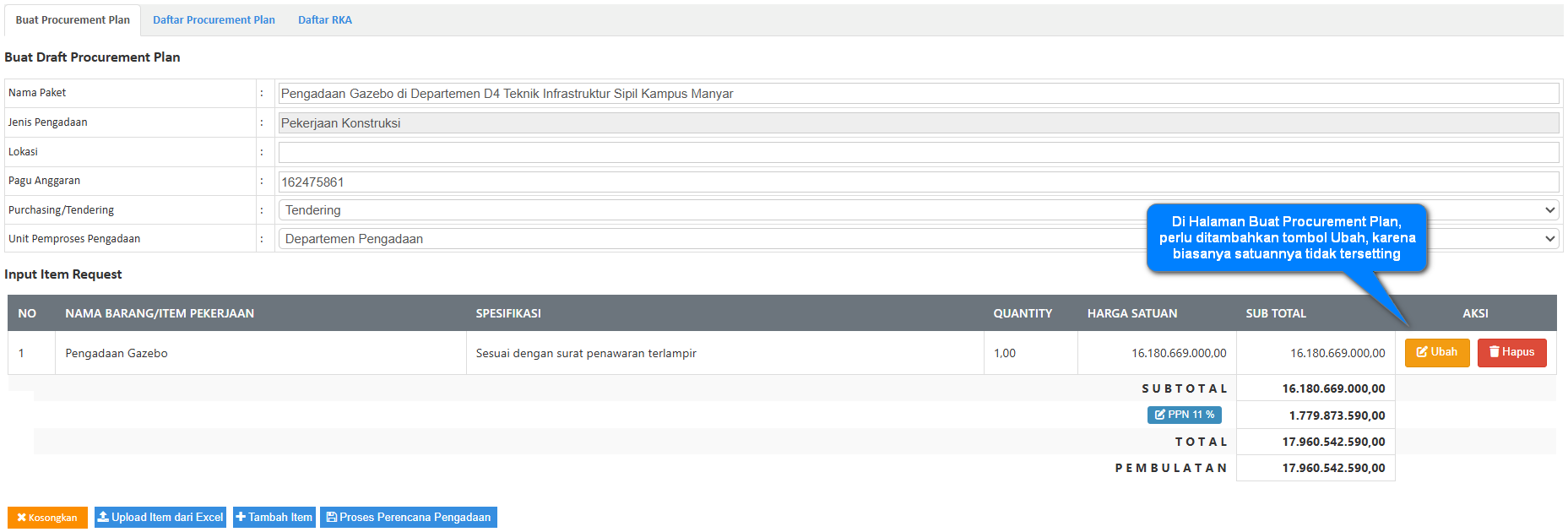Switch to the Daftar Procurement Plan tab
The width and height of the screenshot is (1568, 532).
[214, 20]
